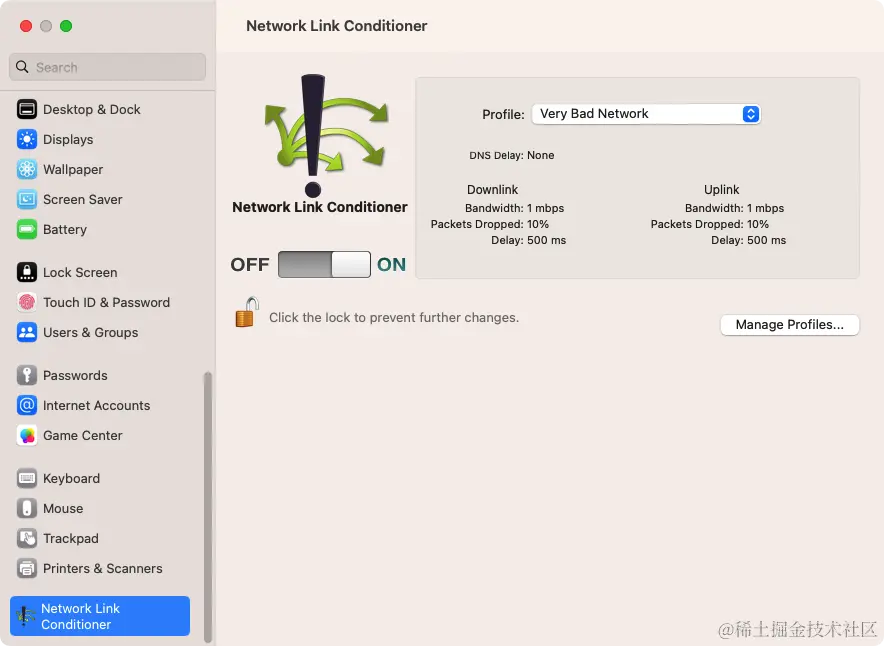Click the OFF label beside the switch

coord(250,264)
